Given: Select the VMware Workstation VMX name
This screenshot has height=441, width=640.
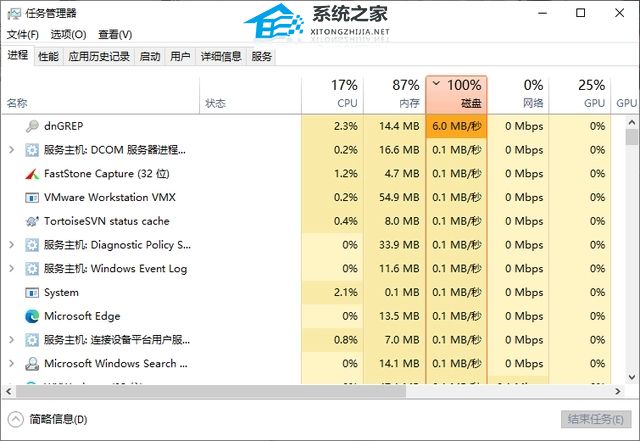Looking at the screenshot, I should (x=110, y=198).
